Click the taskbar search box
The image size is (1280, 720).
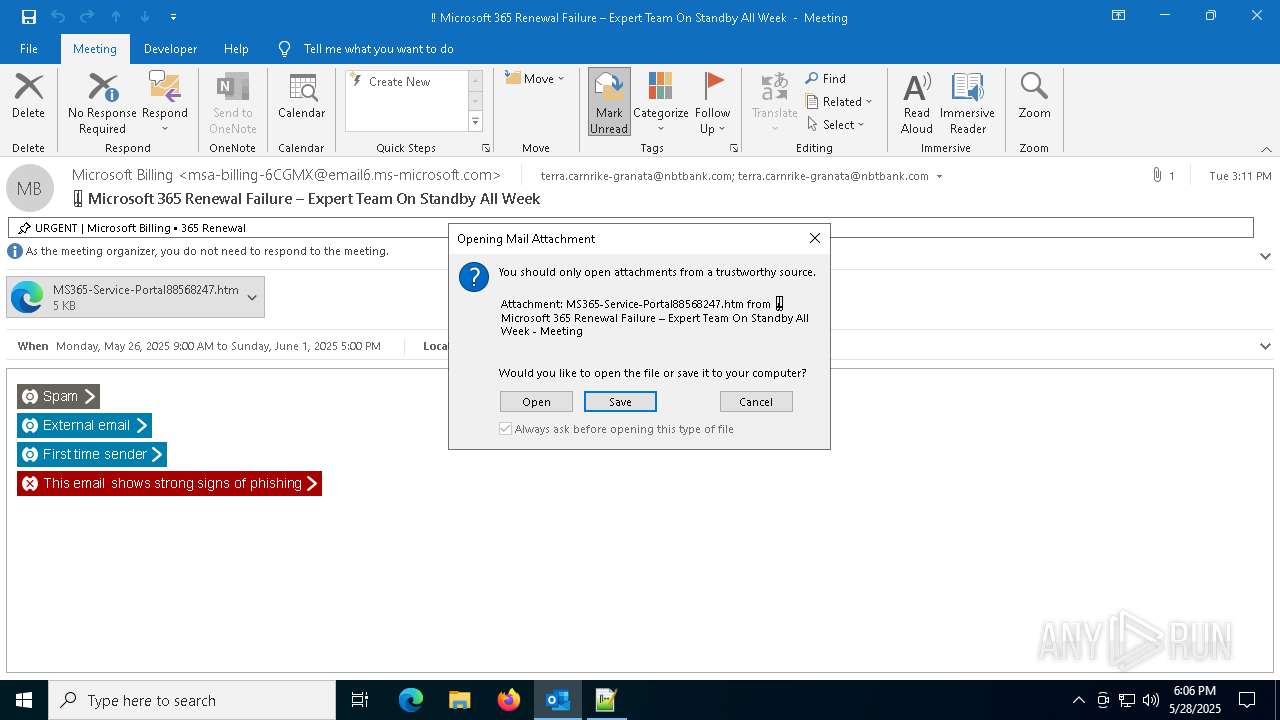192,700
